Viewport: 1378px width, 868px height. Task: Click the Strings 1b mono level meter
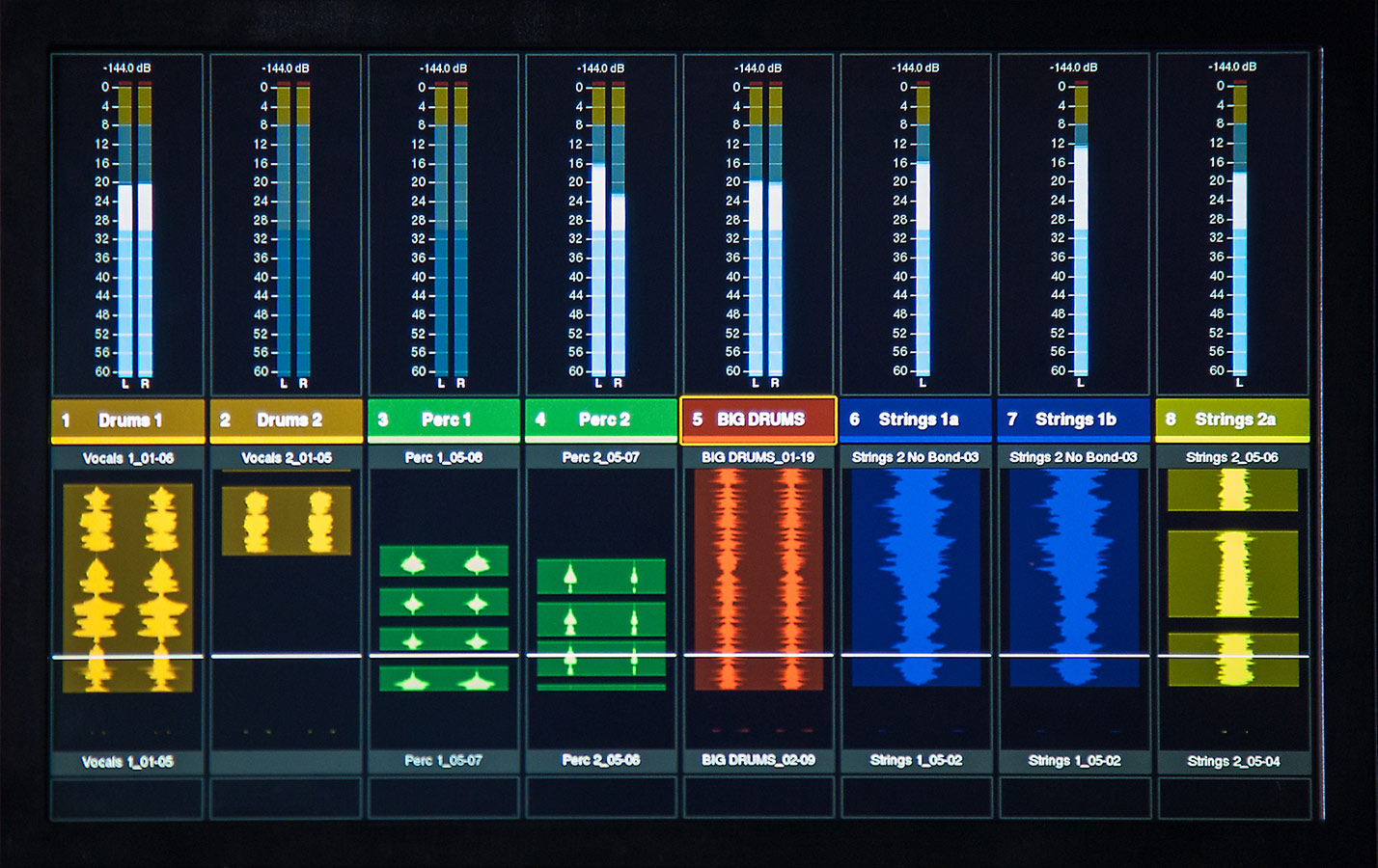click(1081, 230)
